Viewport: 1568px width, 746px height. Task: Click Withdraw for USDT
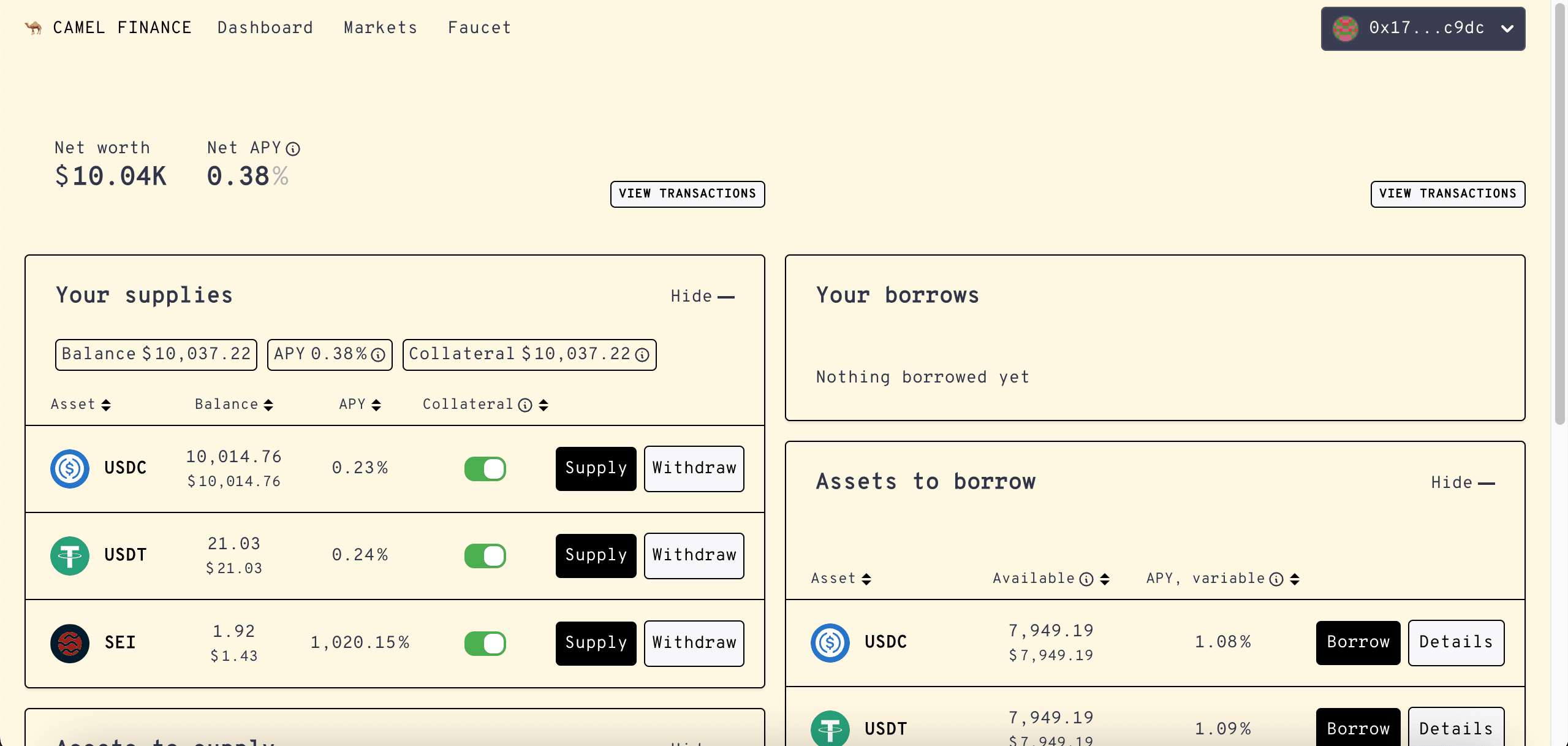point(694,556)
